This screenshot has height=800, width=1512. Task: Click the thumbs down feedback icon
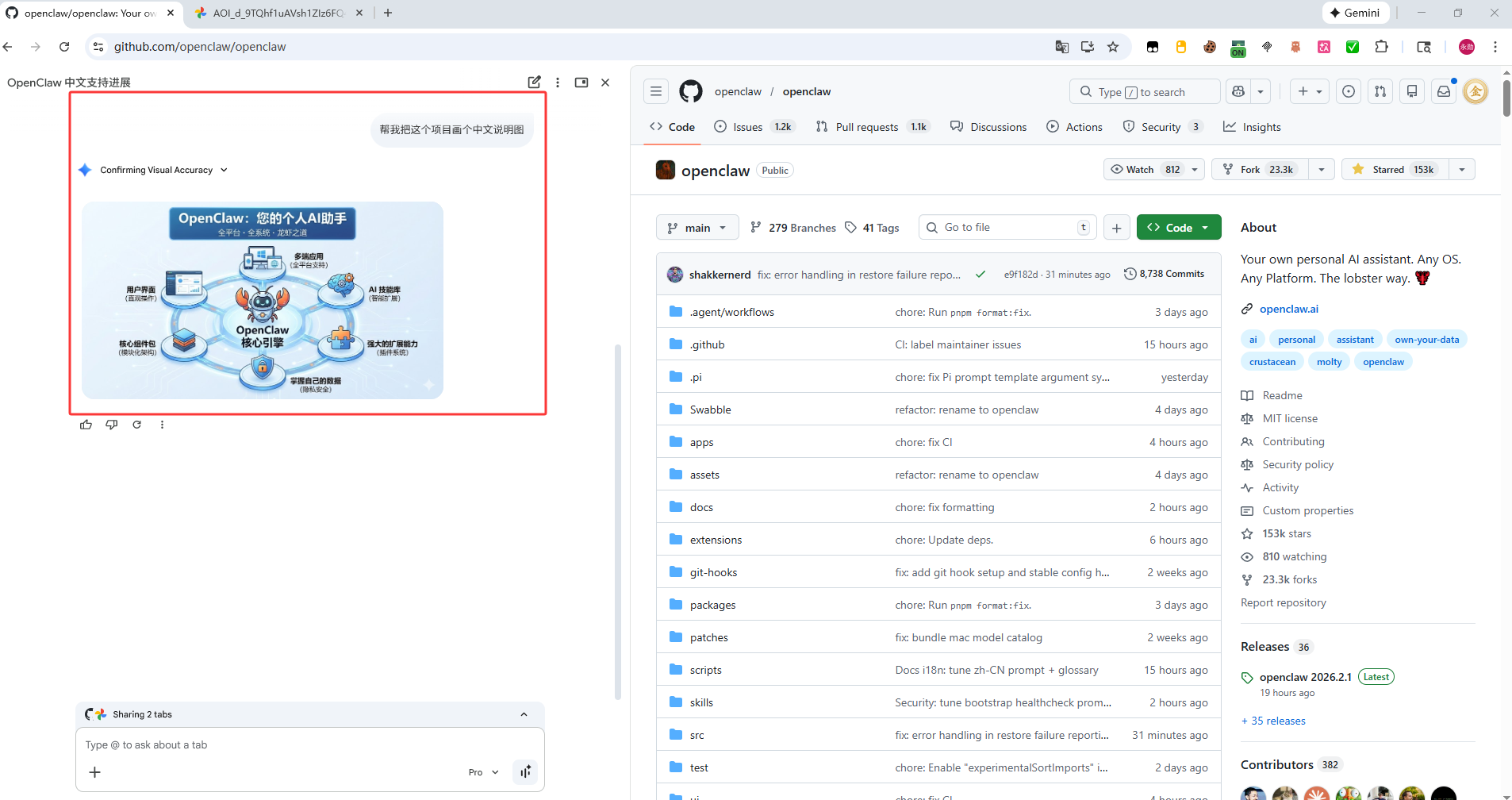coord(111,425)
